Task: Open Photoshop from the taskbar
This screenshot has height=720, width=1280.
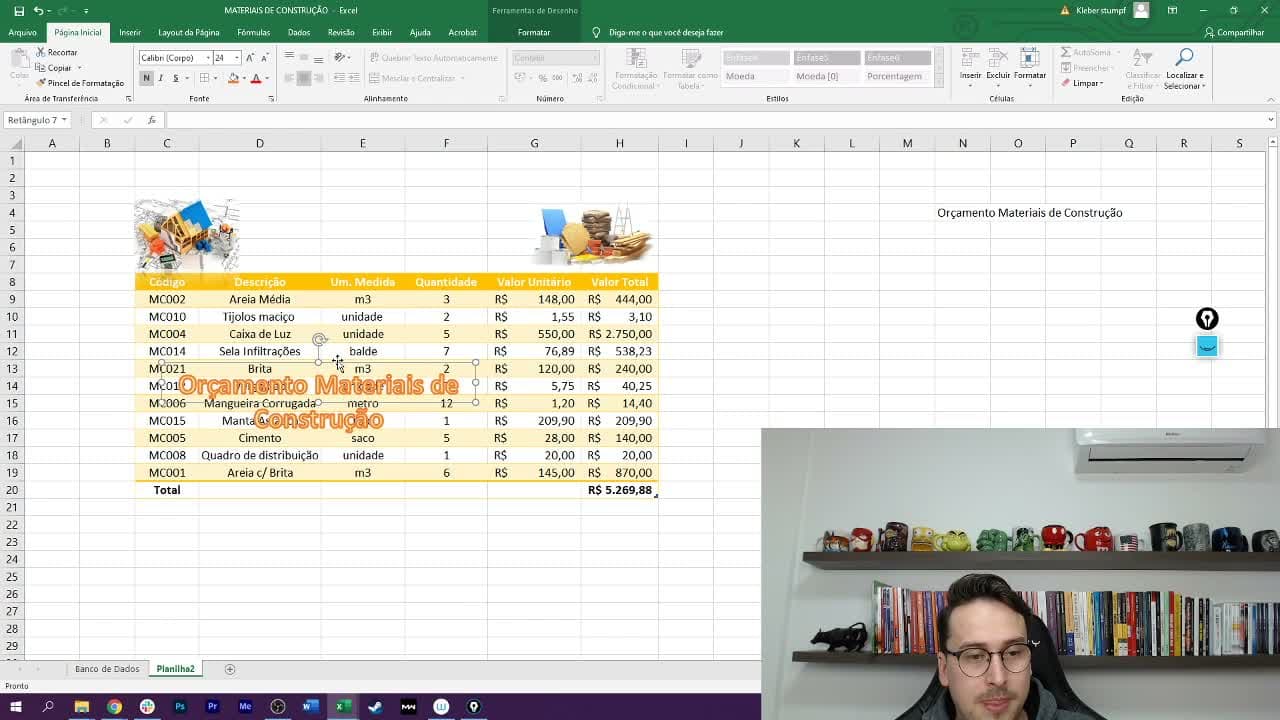Action: pyautogui.click(x=180, y=706)
